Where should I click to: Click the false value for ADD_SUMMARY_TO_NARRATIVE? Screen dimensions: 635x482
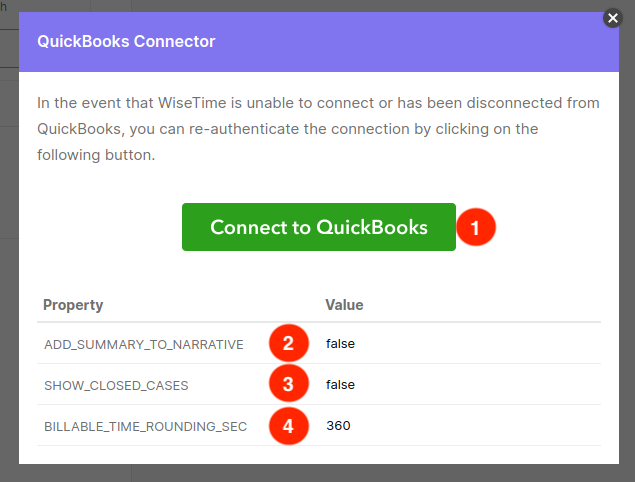click(340, 344)
